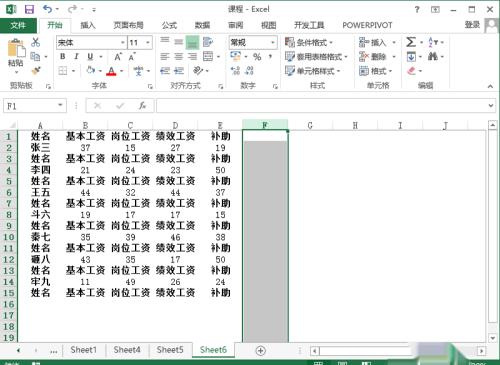Viewport: 500px width, 365px height.
Task: Apply the fill color bucket
Action: [x=91, y=70]
